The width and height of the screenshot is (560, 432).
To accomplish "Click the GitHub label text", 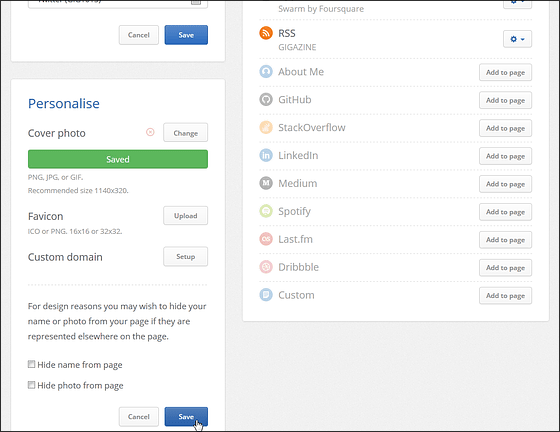I will (x=295, y=100).
